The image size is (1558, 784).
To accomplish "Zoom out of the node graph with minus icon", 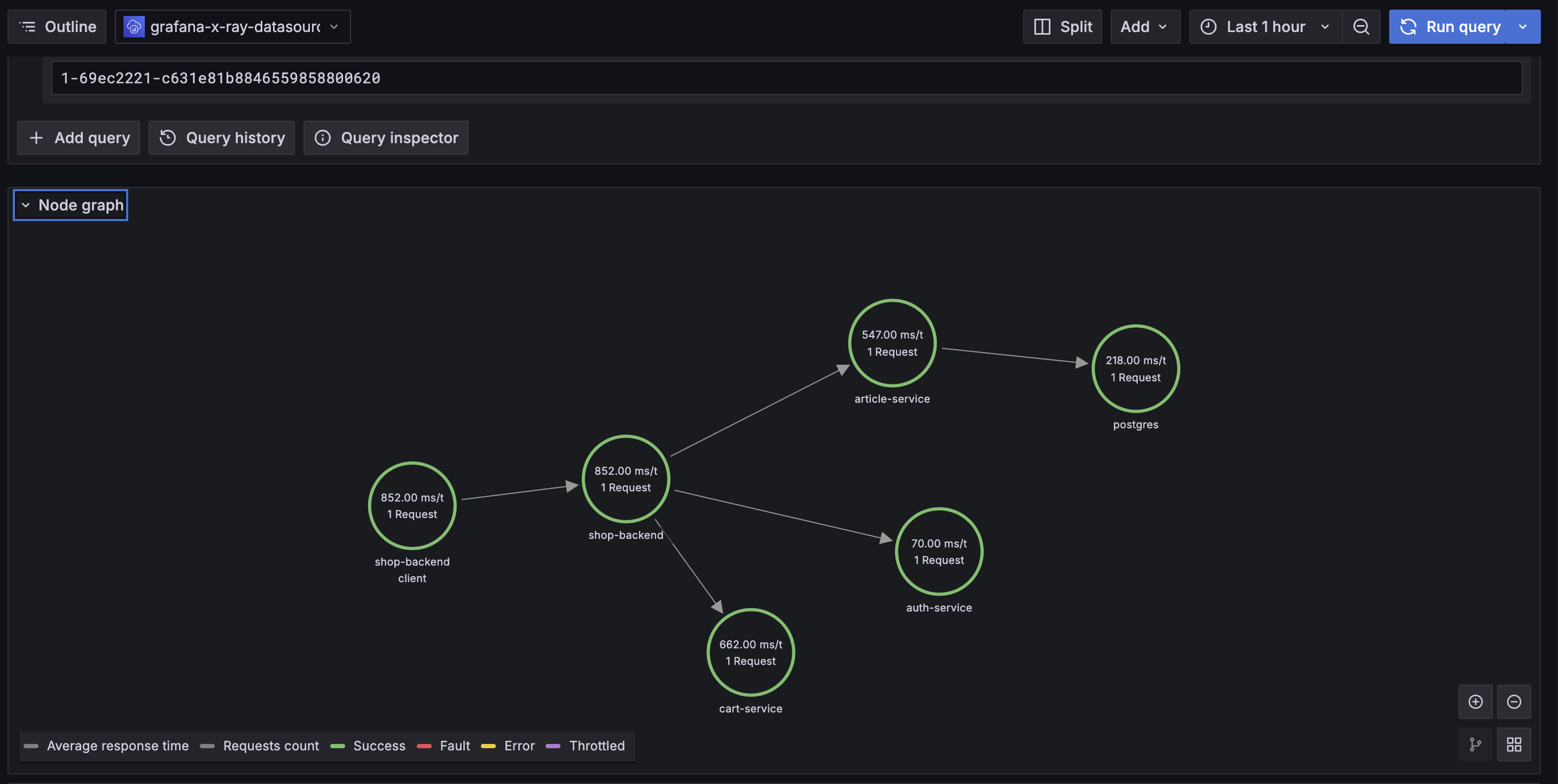I will tap(1515, 702).
